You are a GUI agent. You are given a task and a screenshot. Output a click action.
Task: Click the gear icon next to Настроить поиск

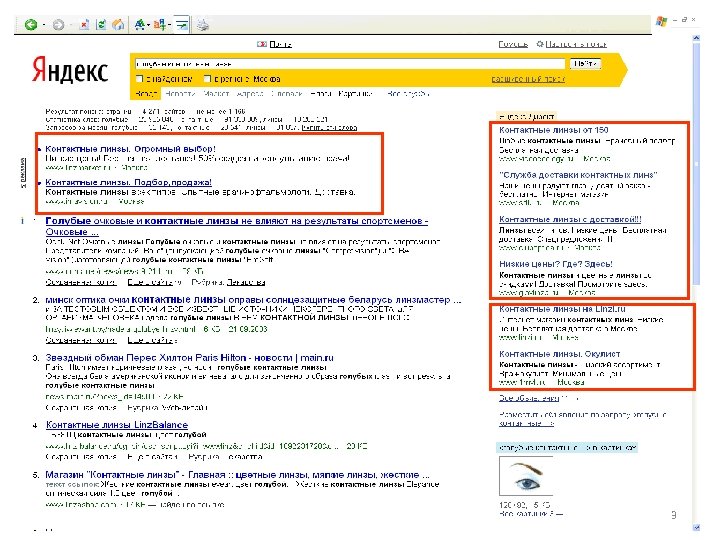(540, 44)
